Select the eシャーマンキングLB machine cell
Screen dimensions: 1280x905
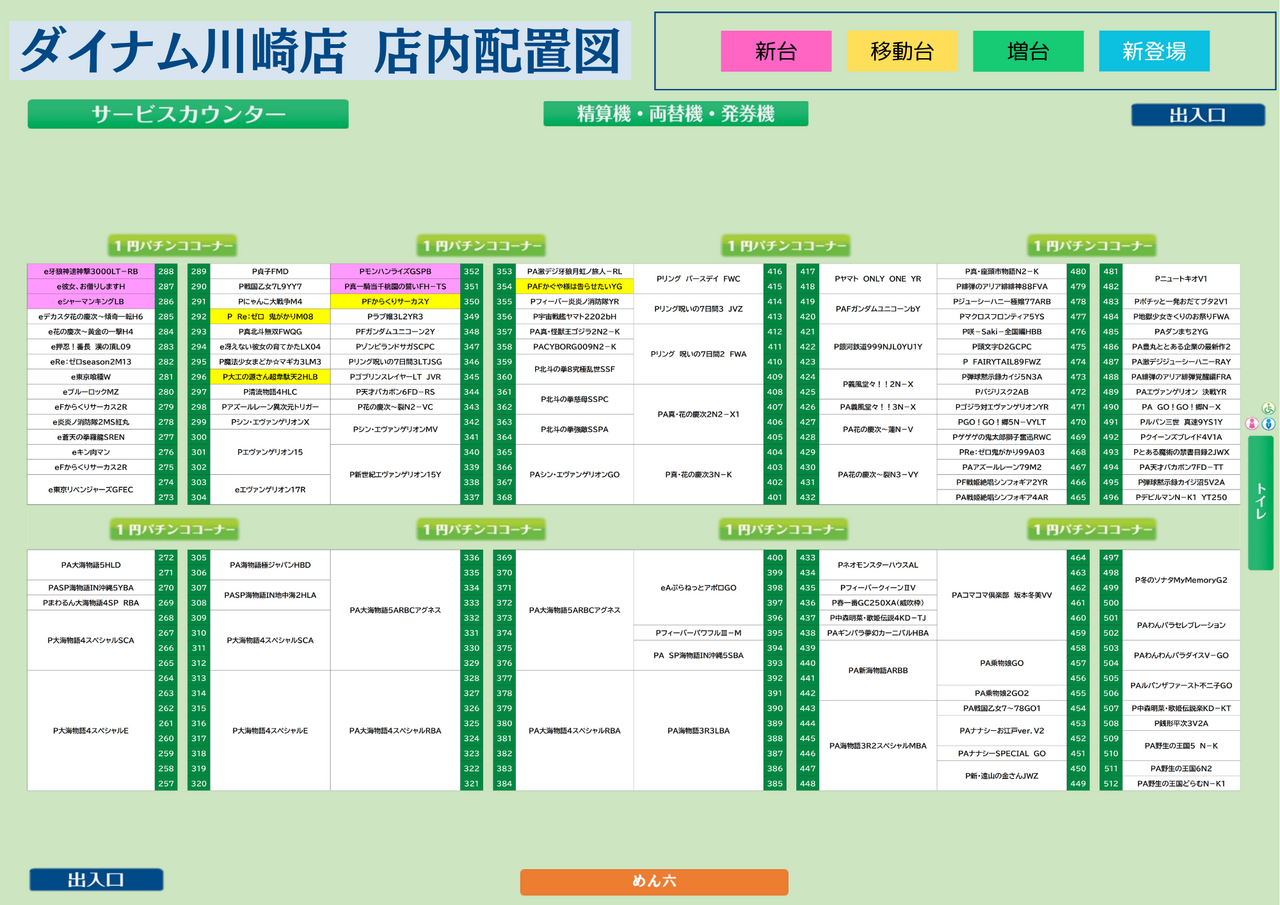[x=91, y=301]
